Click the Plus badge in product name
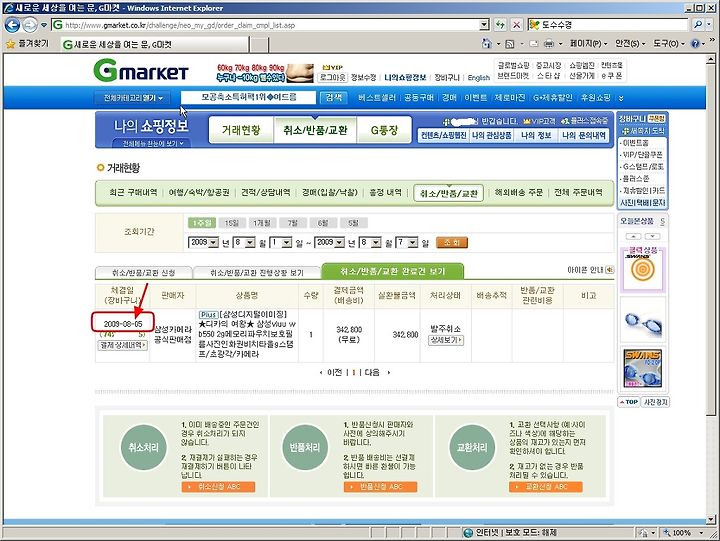Viewport: 720px width, 541px height. [x=208, y=315]
